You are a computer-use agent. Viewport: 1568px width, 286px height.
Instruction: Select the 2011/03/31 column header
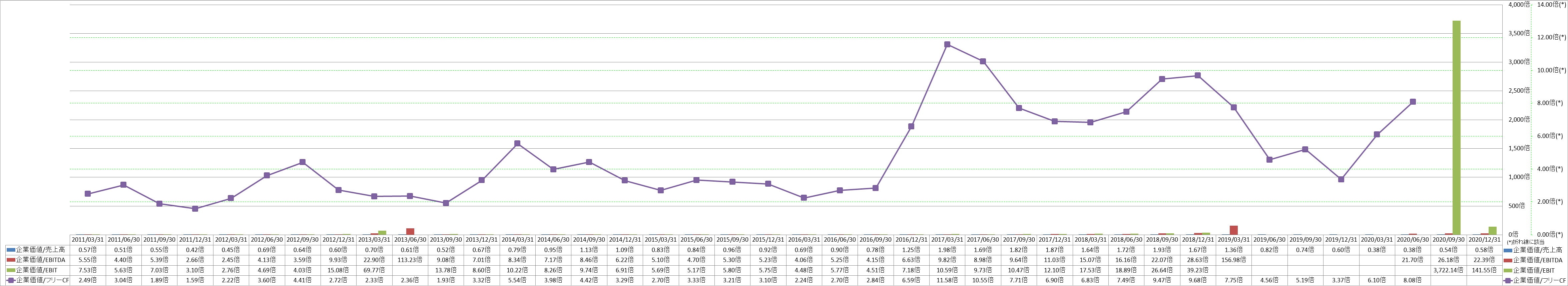88,240
